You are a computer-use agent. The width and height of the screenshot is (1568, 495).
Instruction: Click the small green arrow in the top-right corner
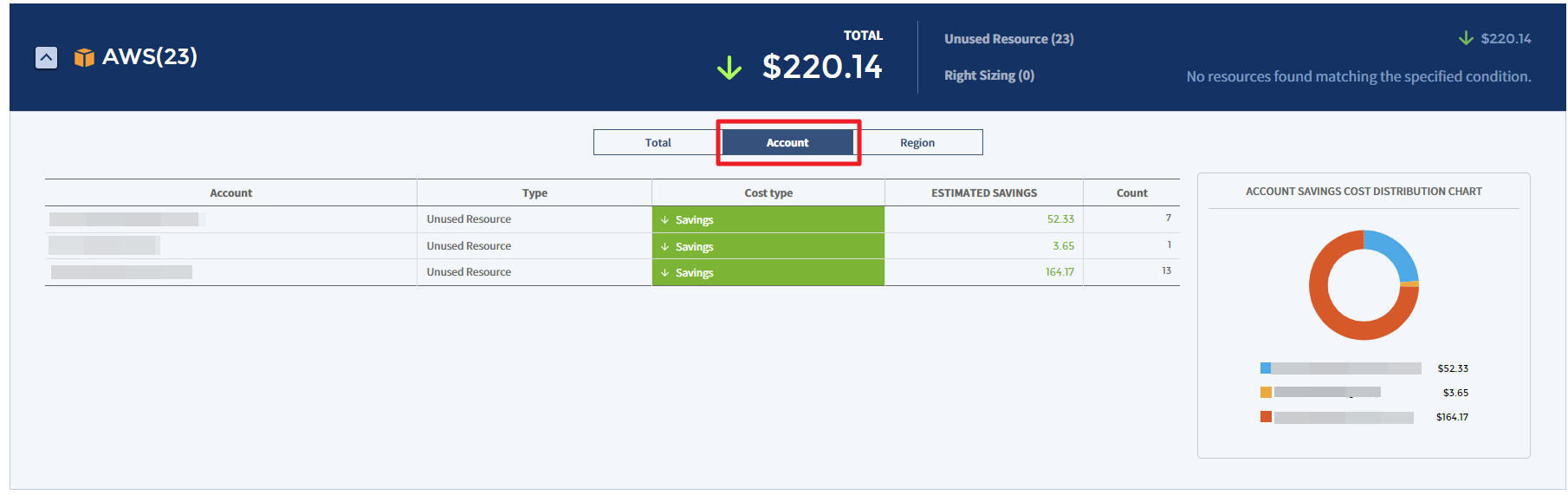1466,38
